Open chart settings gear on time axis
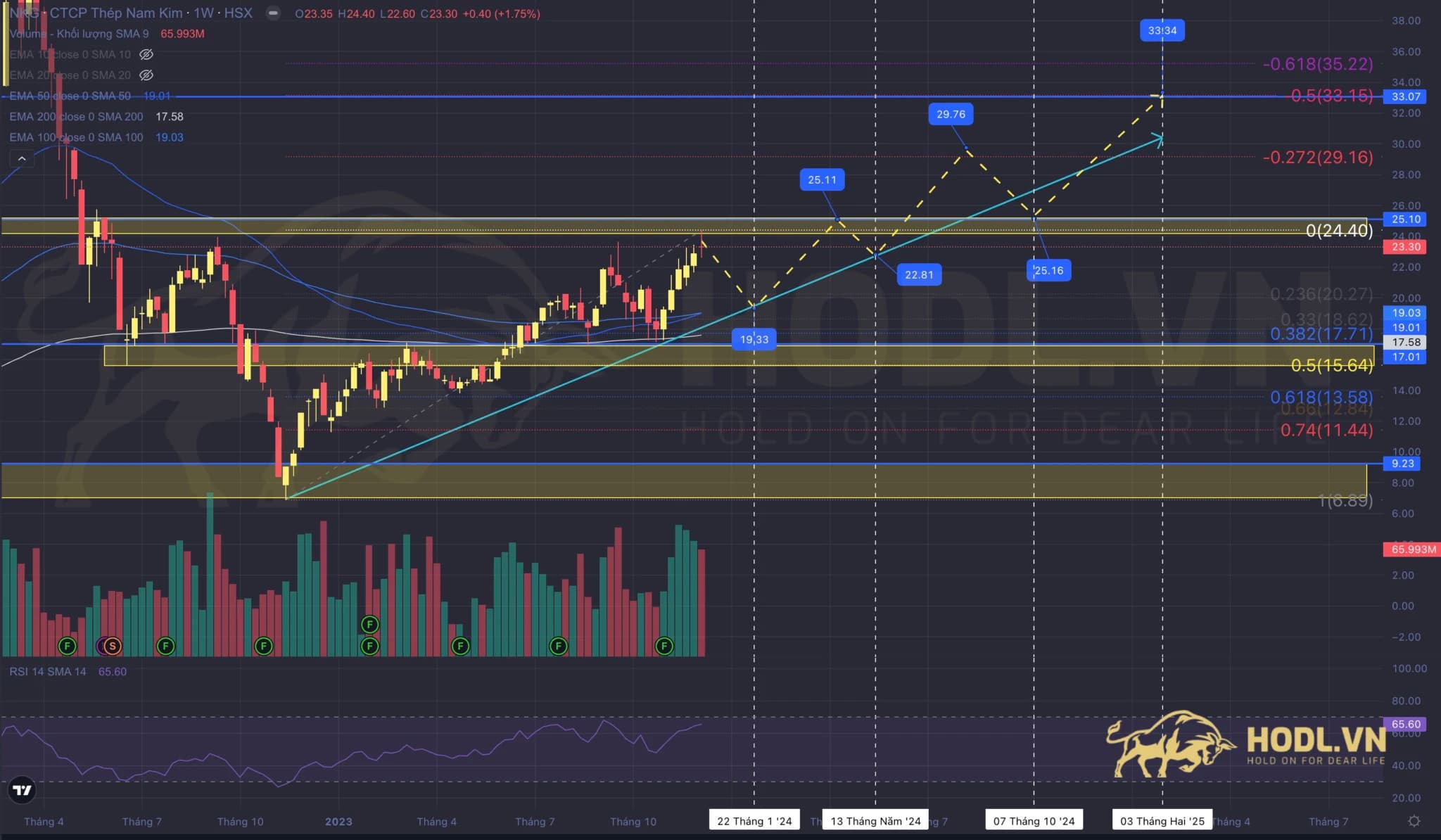 [x=1414, y=821]
